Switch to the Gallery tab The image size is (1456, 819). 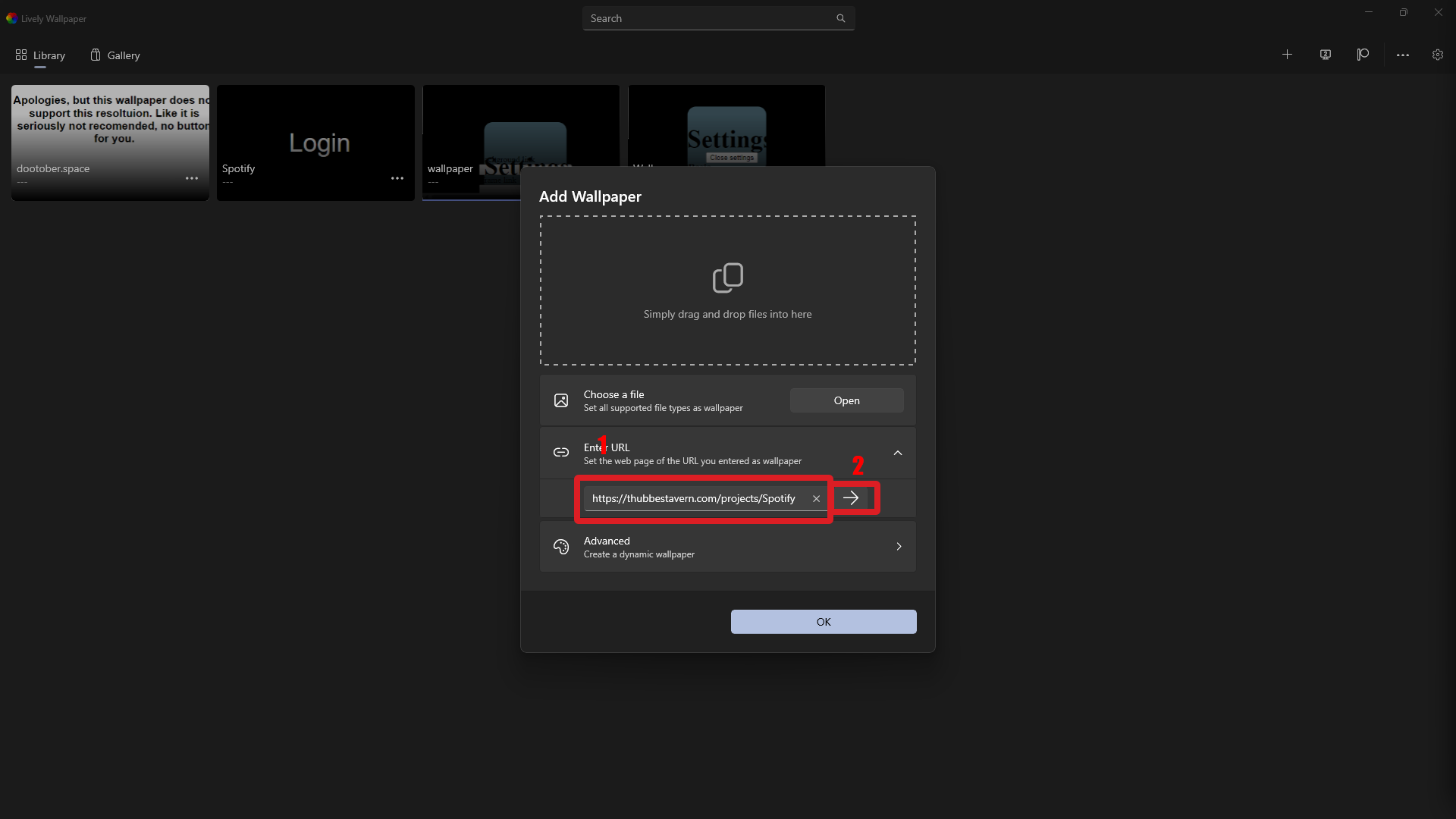point(115,55)
